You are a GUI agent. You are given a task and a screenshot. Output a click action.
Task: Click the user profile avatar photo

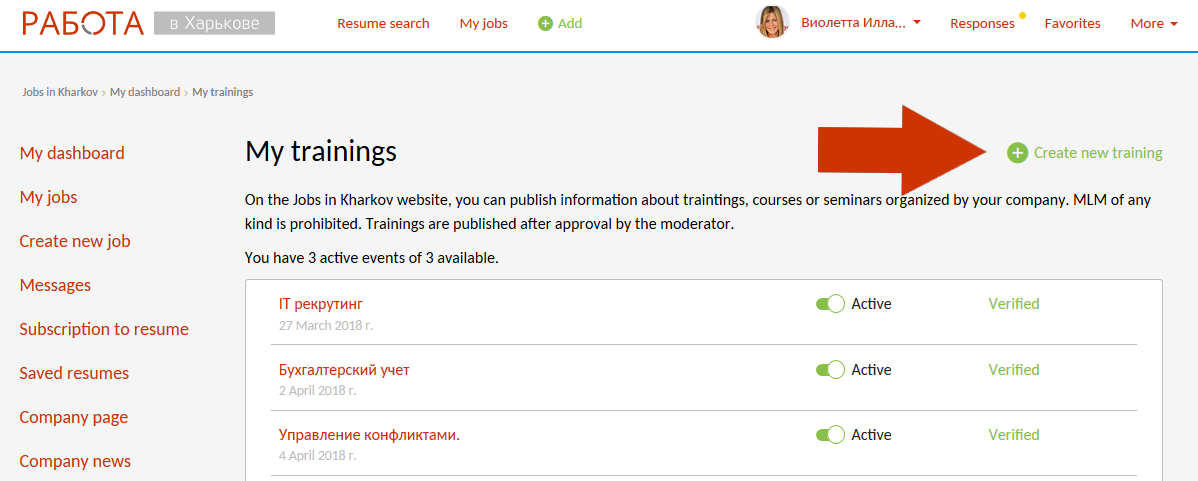[772, 22]
